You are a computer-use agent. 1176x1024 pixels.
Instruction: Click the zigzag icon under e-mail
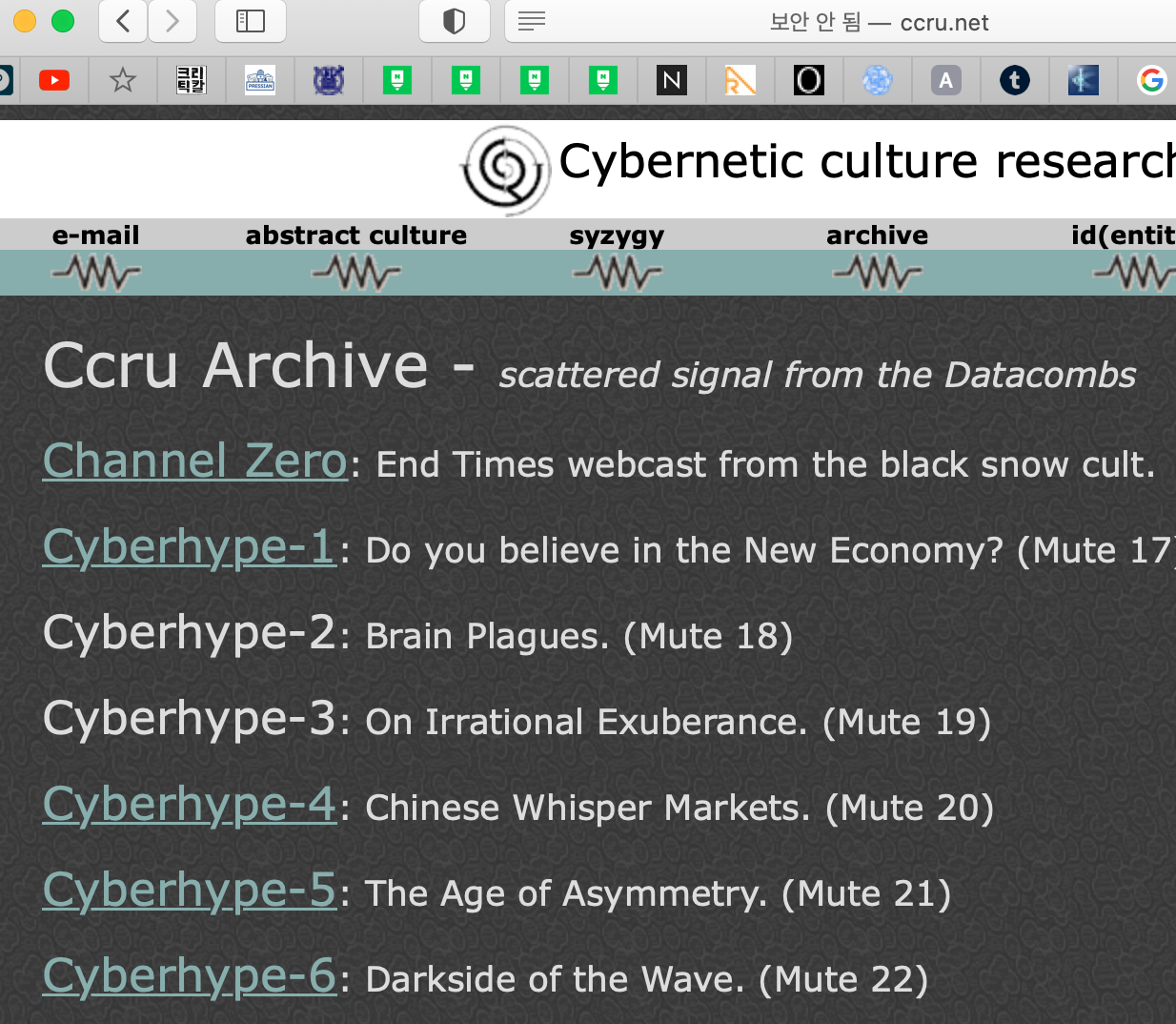96,275
